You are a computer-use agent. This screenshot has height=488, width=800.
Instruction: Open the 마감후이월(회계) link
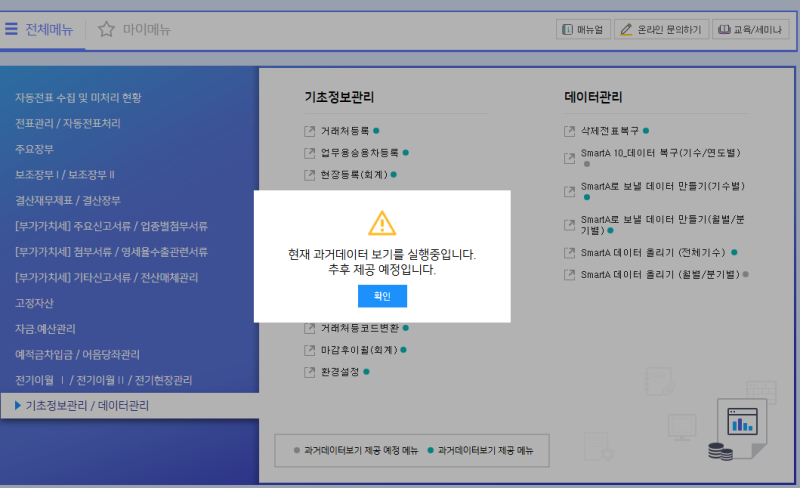pyautogui.click(x=359, y=350)
